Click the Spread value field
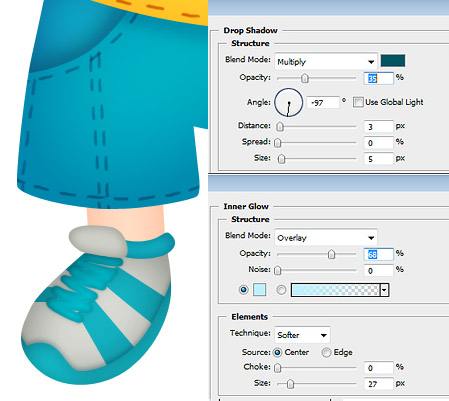The height and width of the screenshot is (401, 449). coord(378,142)
